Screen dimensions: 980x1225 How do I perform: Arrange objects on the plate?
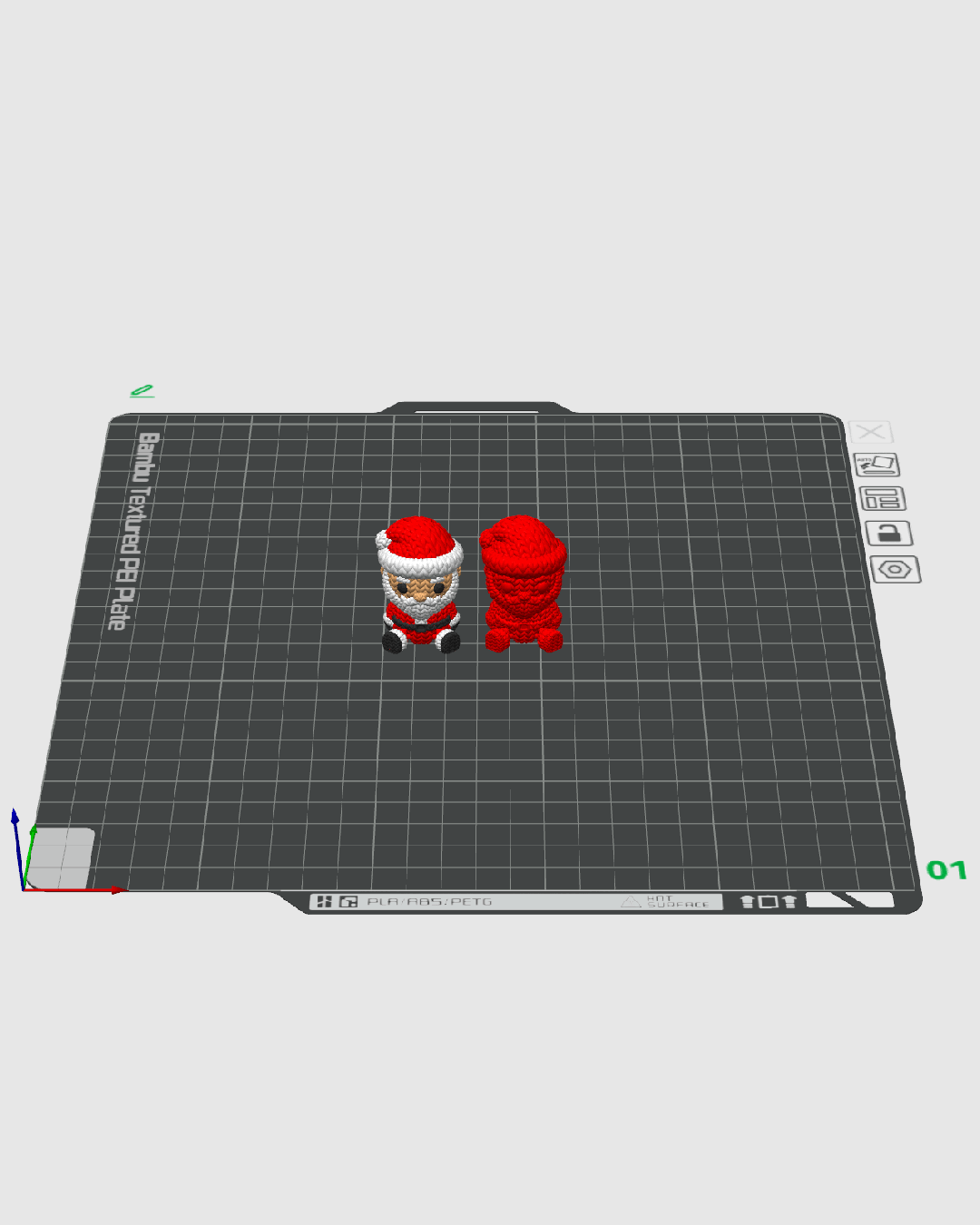pyautogui.click(x=883, y=498)
